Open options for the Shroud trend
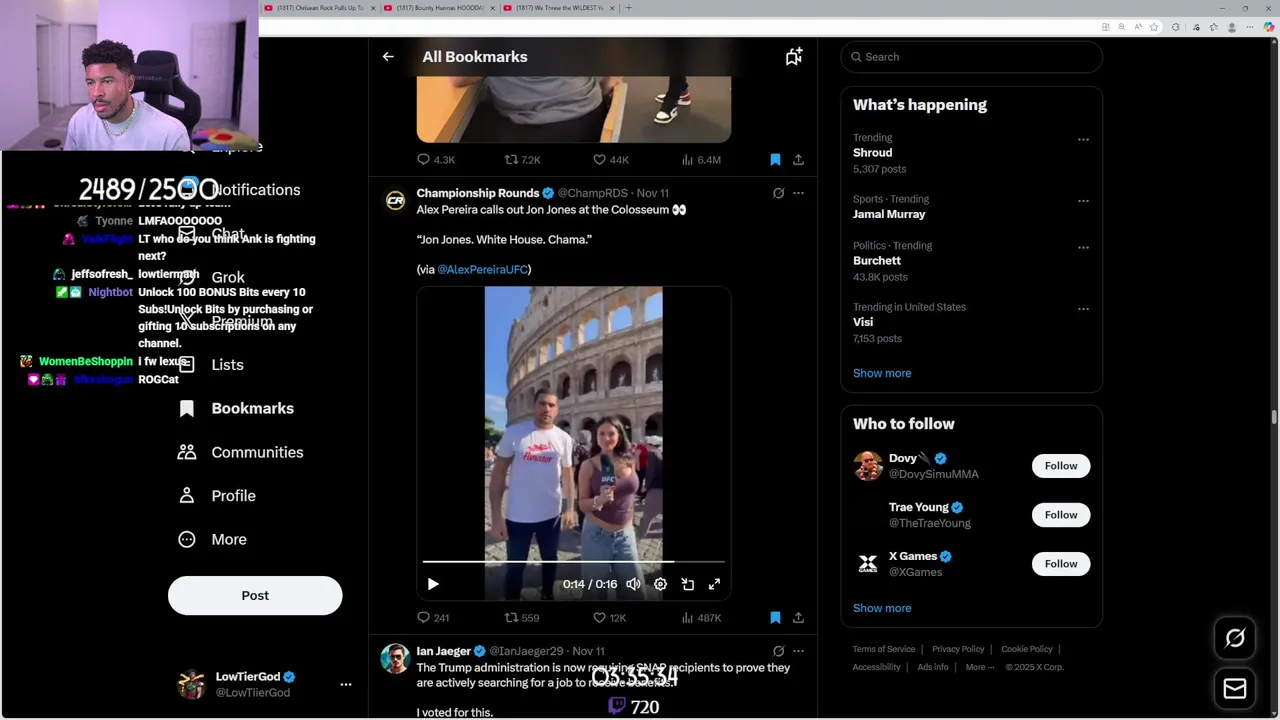Screen dimensions: 1280x720 pyautogui.click(x=1083, y=140)
